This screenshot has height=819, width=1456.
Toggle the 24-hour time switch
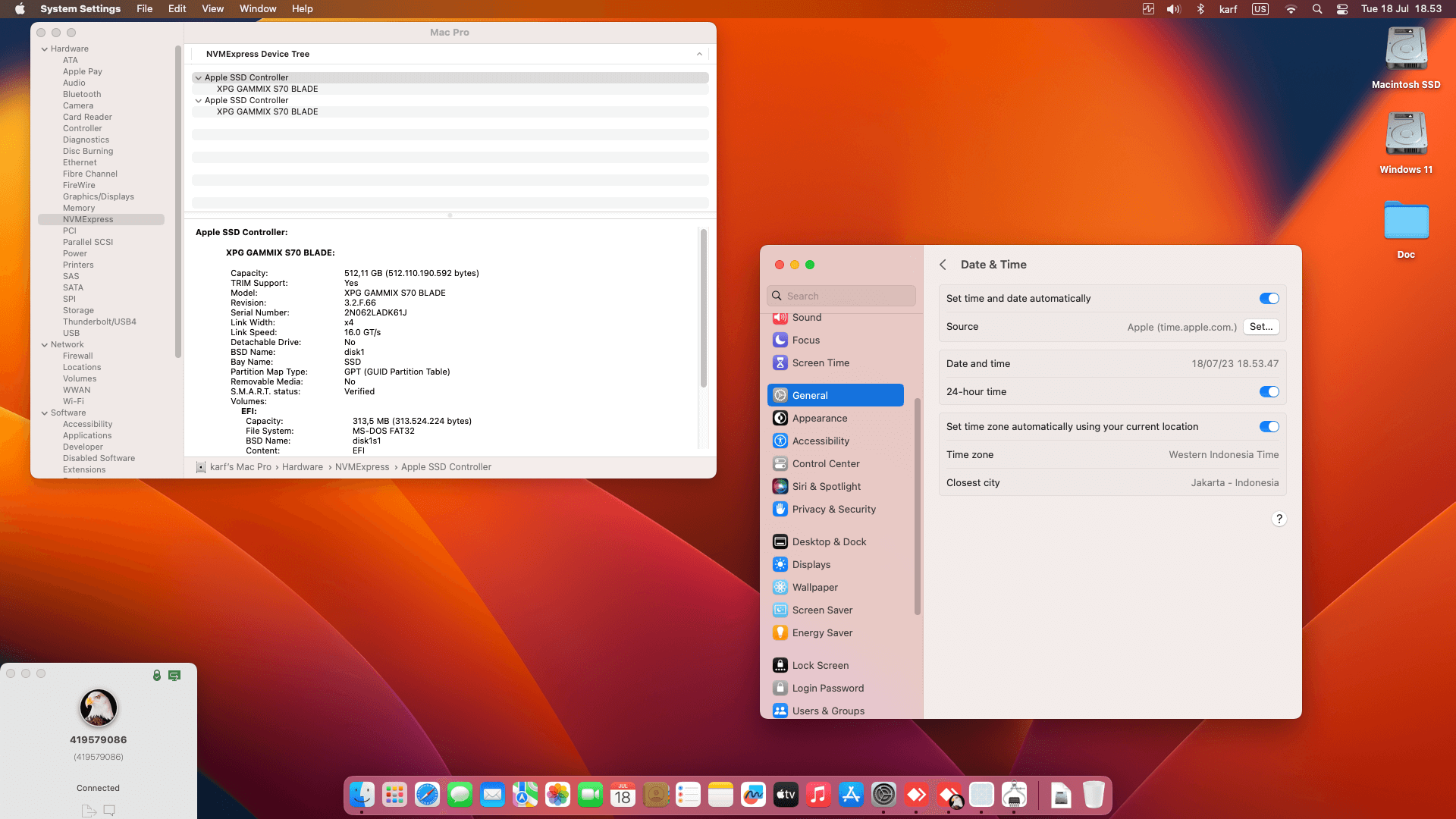click(1269, 392)
